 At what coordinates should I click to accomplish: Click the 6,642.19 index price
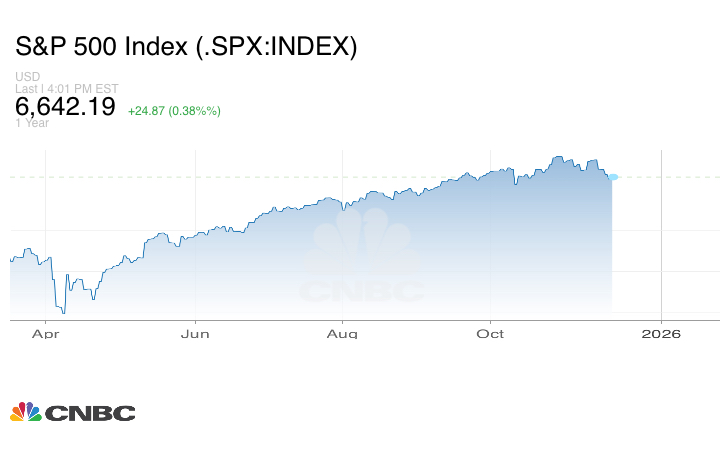[66, 106]
